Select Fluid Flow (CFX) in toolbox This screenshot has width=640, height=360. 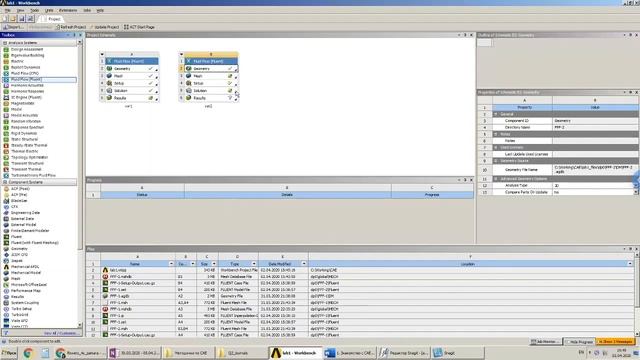(25, 73)
